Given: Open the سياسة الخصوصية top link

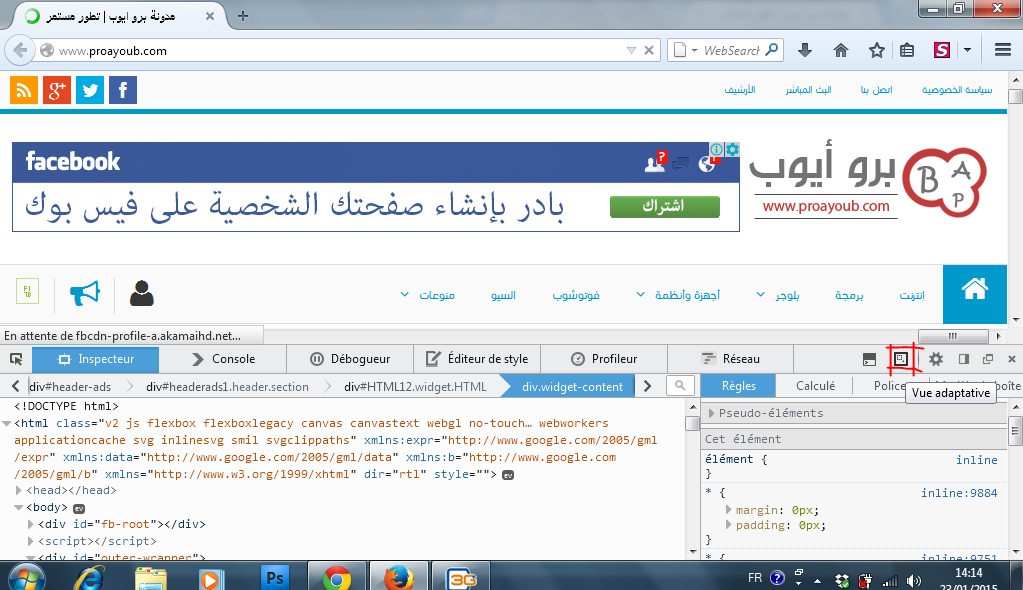Looking at the screenshot, I should pyautogui.click(x=957, y=89).
